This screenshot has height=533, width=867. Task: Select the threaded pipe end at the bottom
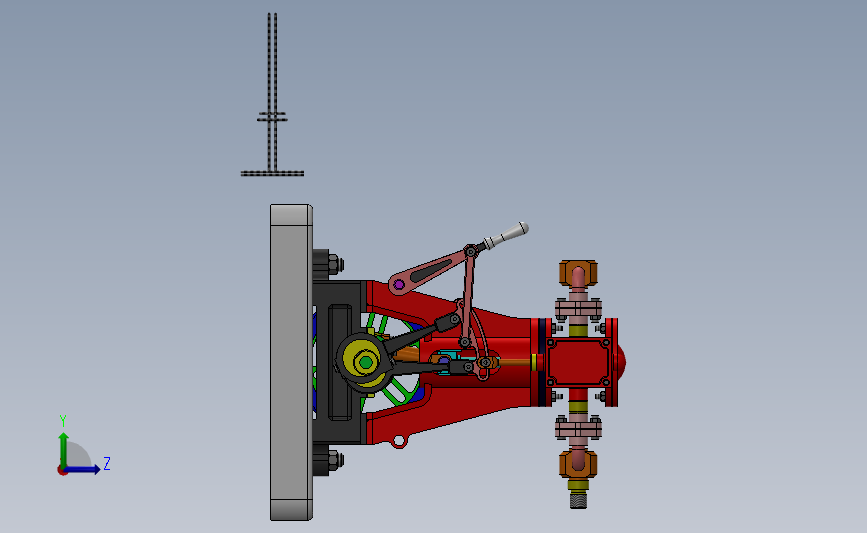pyautogui.click(x=578, y=500)
